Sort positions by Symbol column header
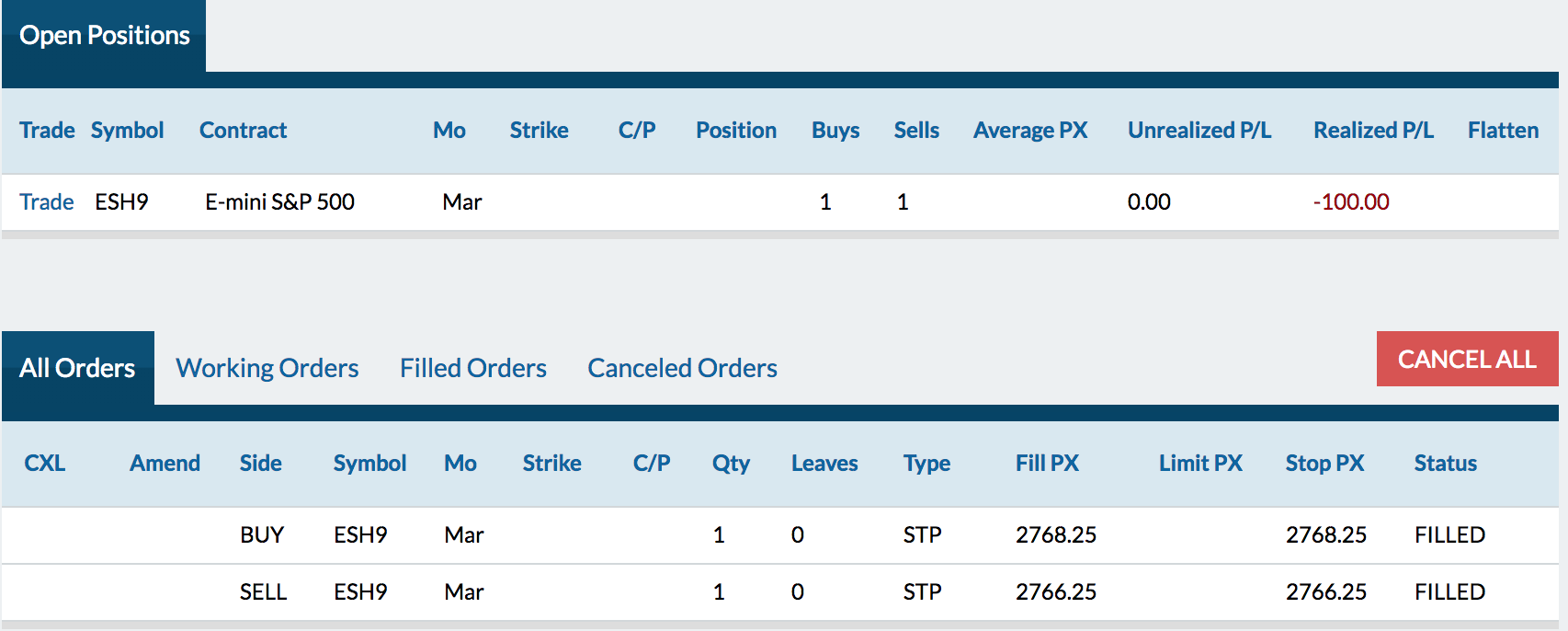This screenshot has height=631, width=1568. tap(127, 131)
